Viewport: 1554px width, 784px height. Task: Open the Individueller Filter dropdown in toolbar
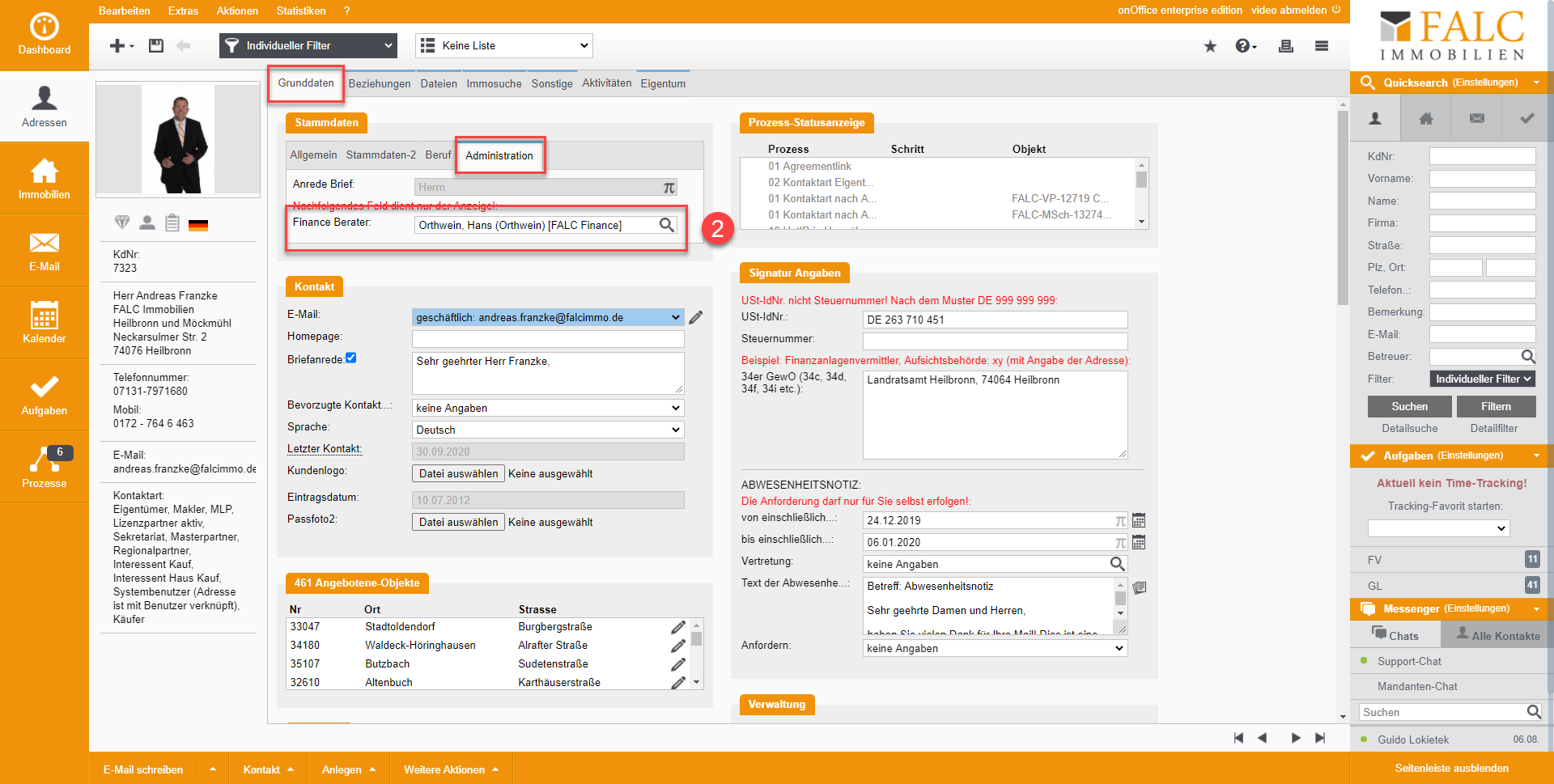coord(308,46)
